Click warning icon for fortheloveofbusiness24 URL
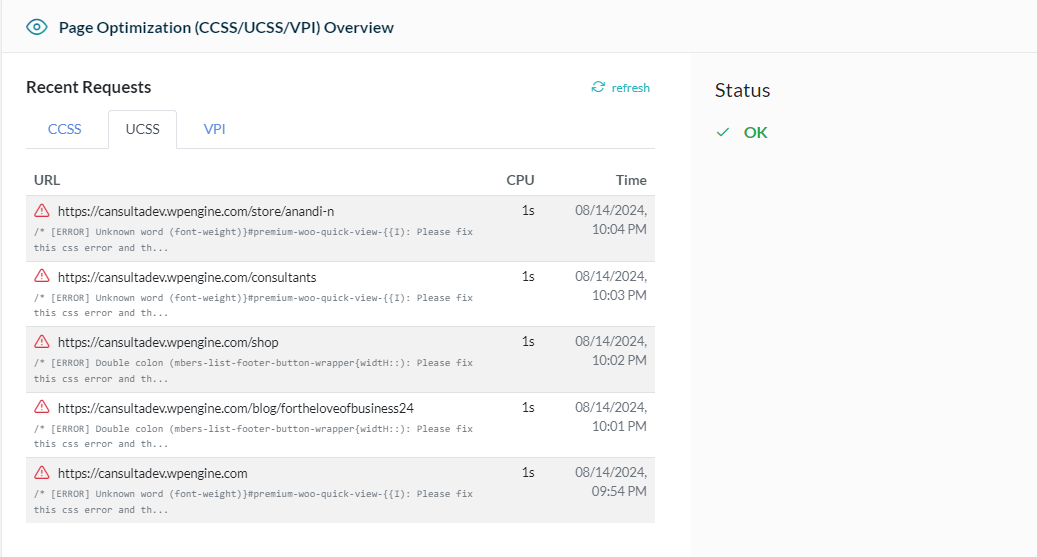This screenshot has width=1037, height=557. tap(42, 407)
